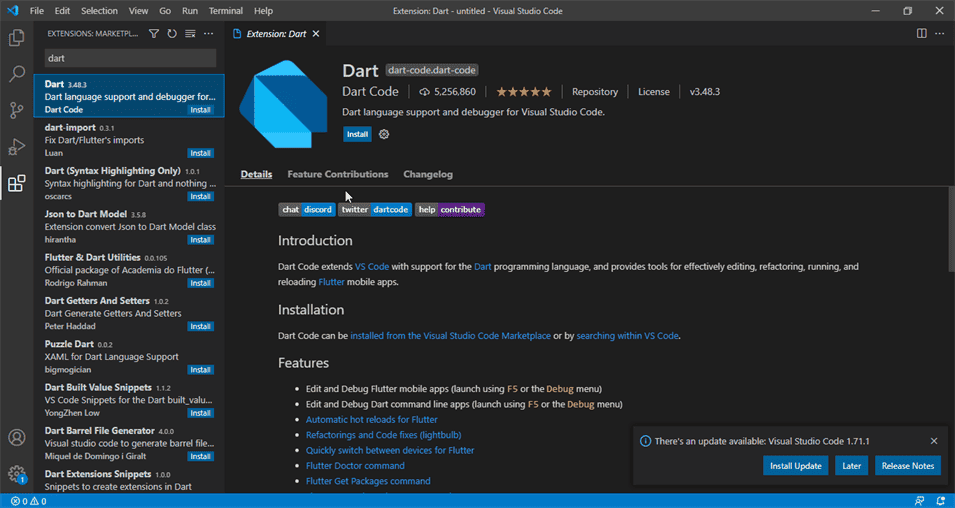Open the Extensions view icon
955x508 pixels.
click(x=16, y=183)
